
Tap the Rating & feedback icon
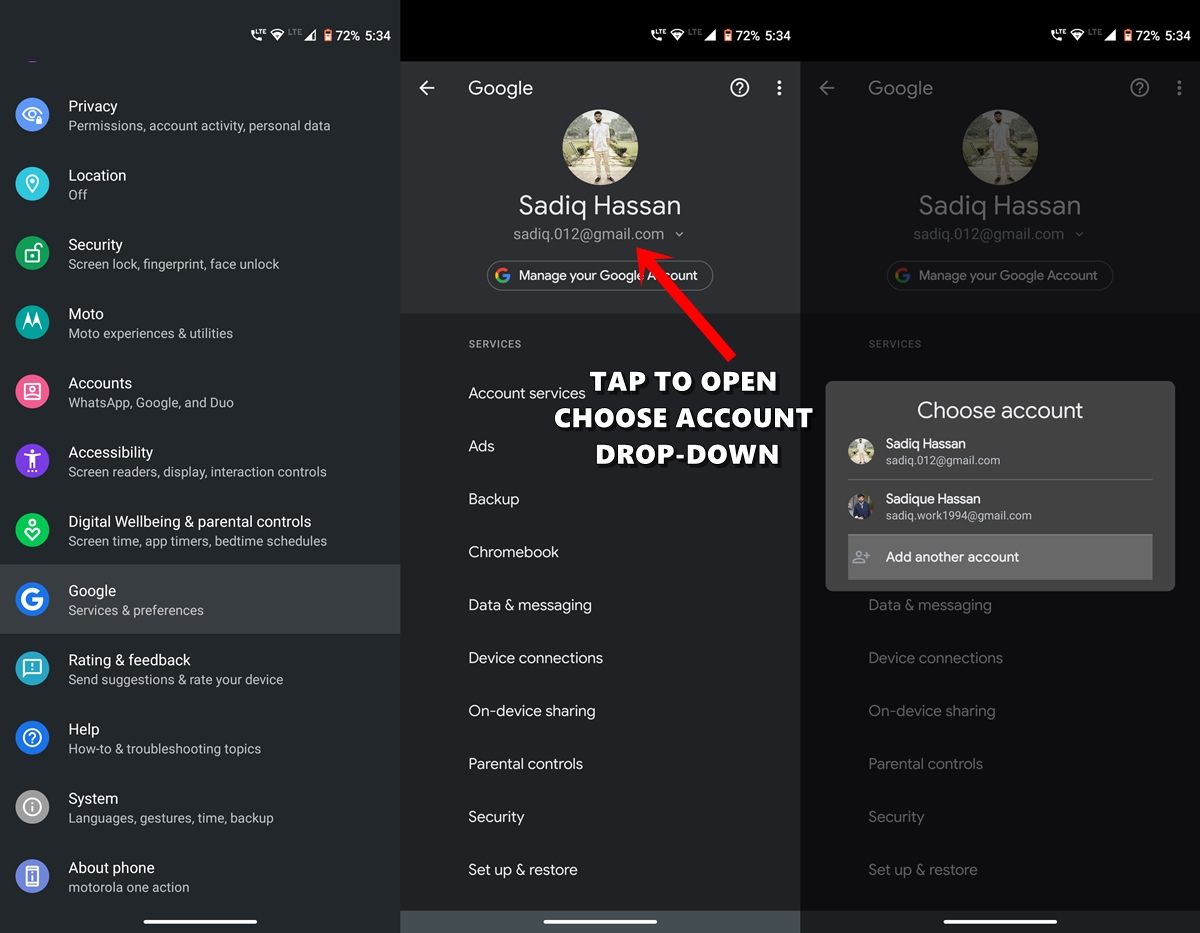32,668
